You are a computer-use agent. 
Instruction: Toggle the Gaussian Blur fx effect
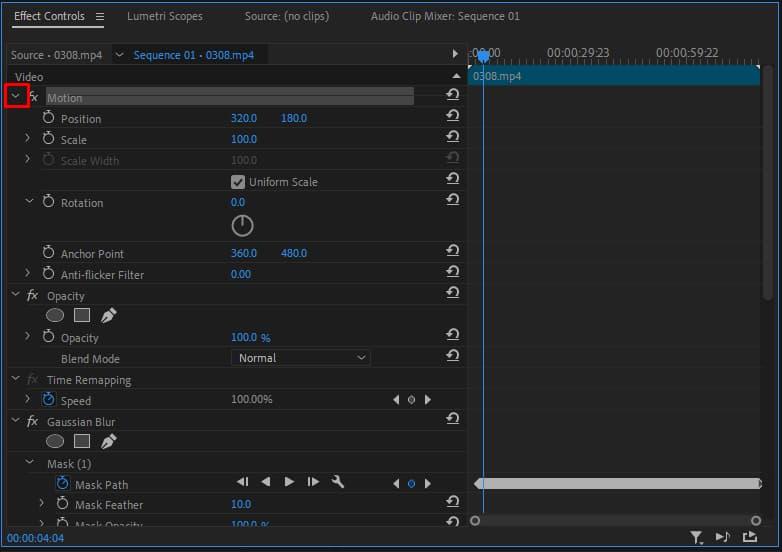coord(32,422)
